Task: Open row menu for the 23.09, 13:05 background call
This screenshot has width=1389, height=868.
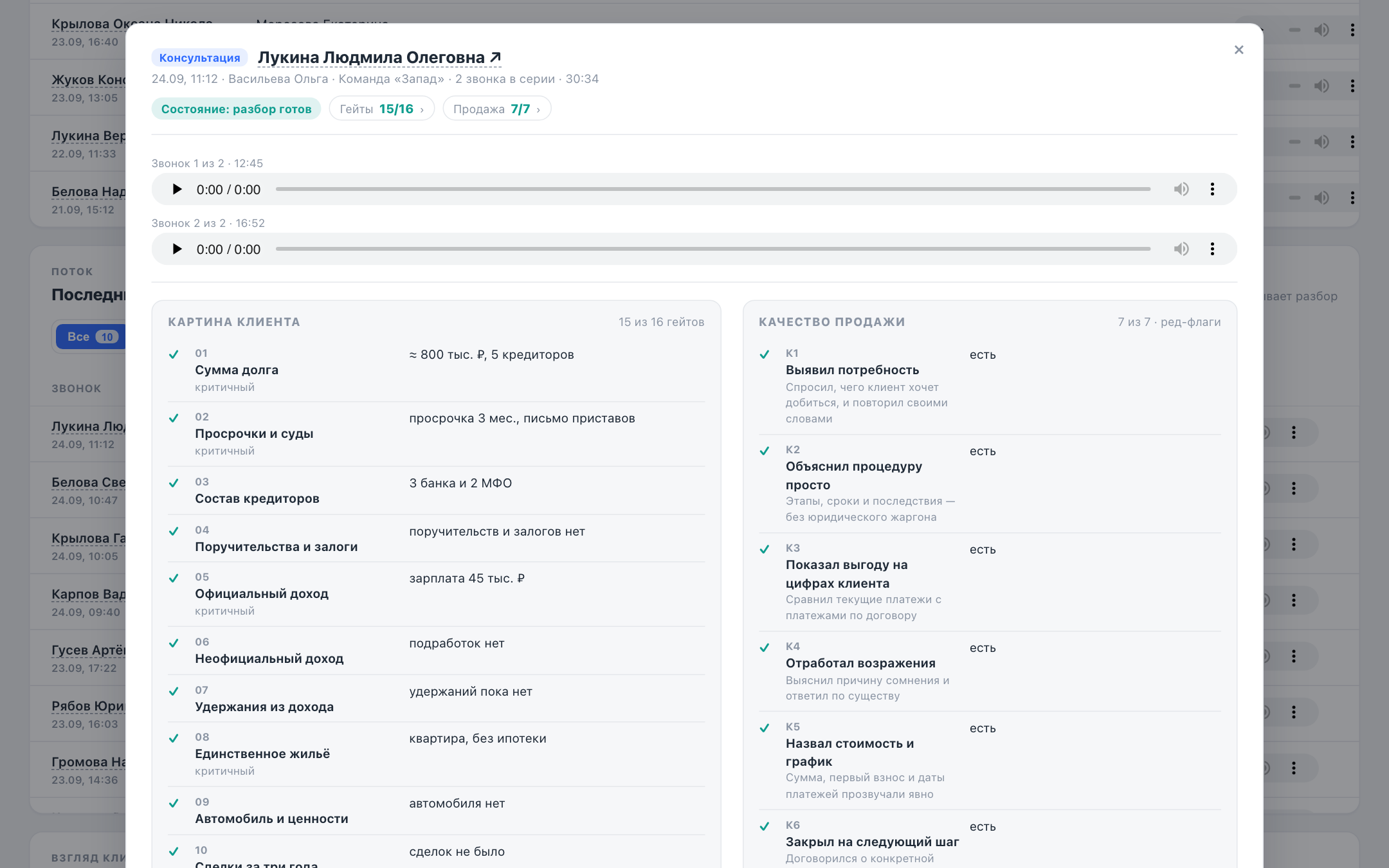Action: click(x=1352, y=86)
